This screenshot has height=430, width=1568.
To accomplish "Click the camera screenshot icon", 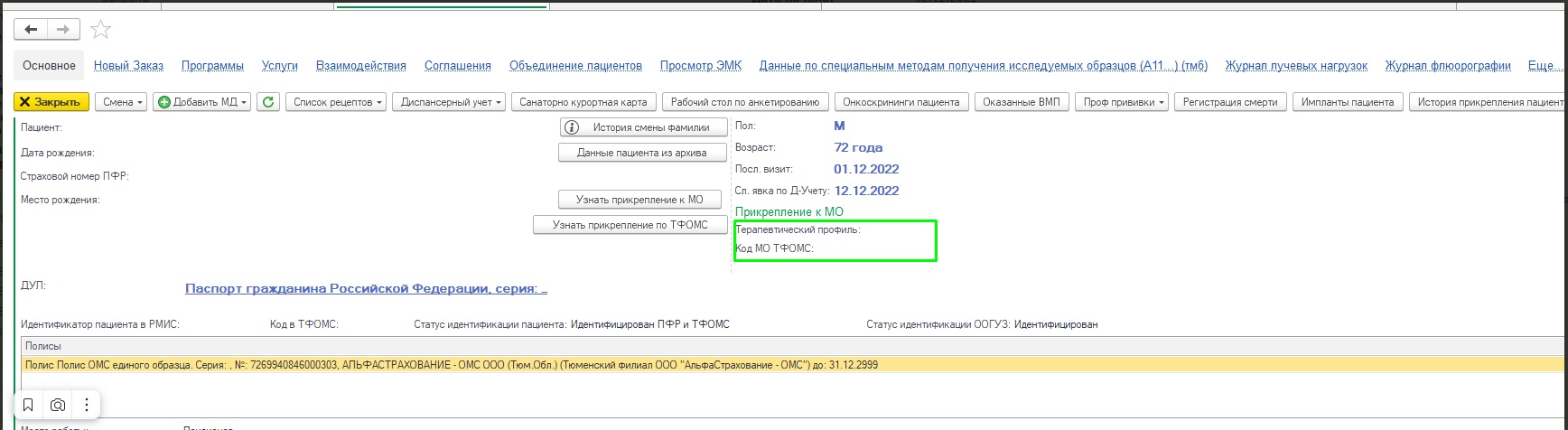I will click(x=58, y=405).
